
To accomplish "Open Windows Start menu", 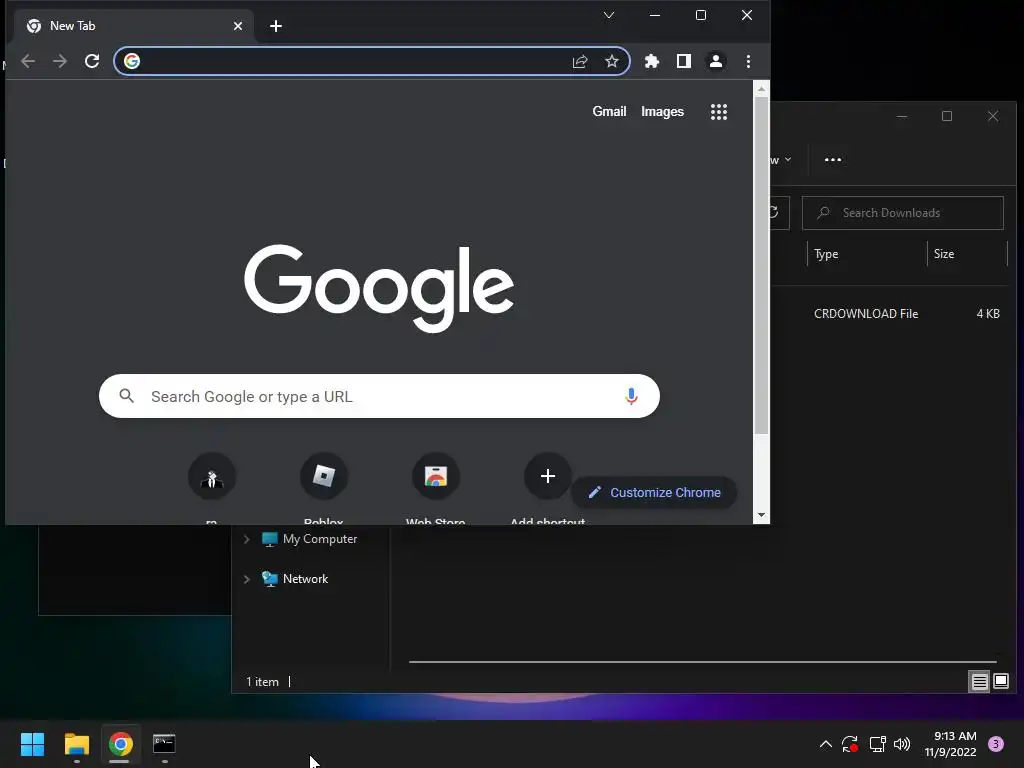I will click(32, 744).
